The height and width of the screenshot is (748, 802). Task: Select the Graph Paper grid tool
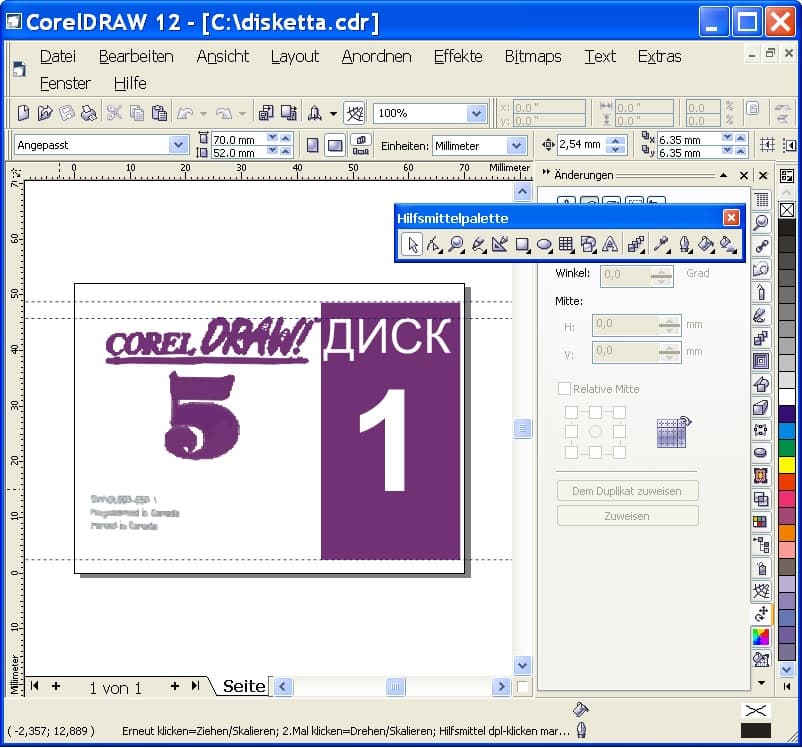(x=566, y=245)
